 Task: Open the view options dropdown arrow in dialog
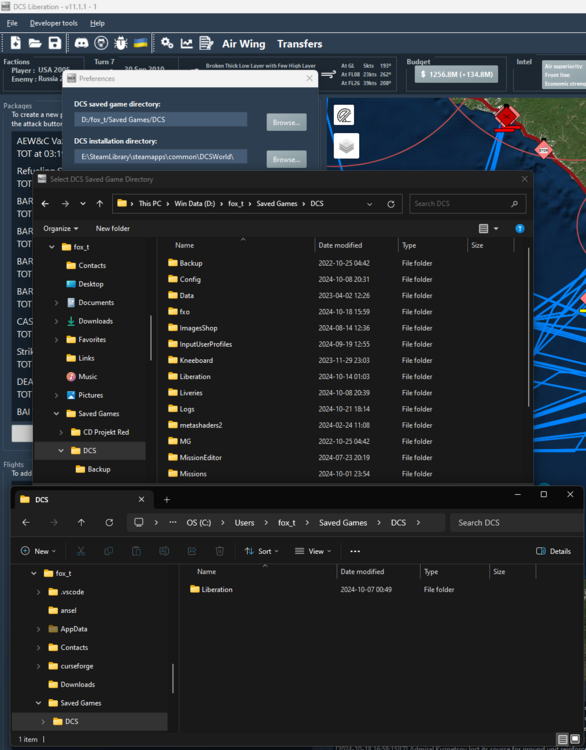pyautogui.click(x=496, y=229)
